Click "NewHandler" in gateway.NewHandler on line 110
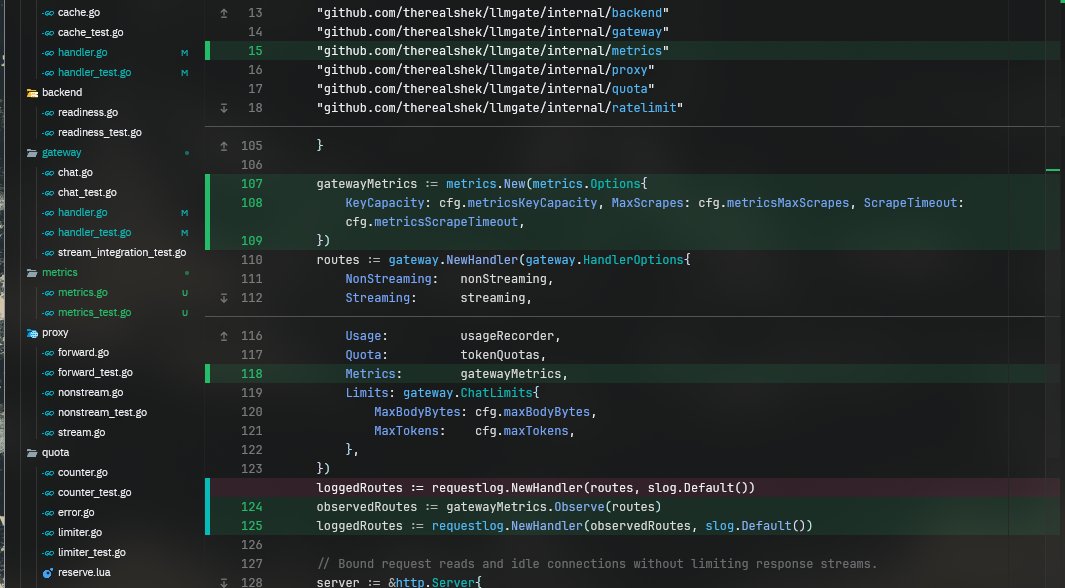The width and height of the screenshot is (1065, 588). tap(482, 260)
